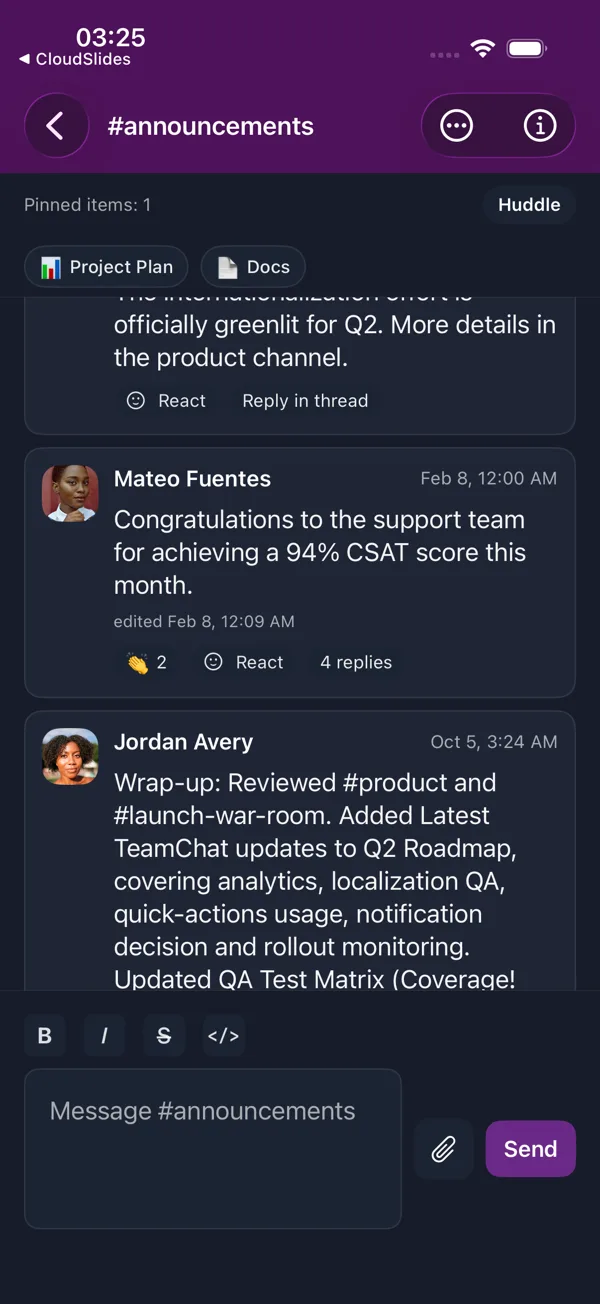Viewport: 600px width, 1304px height.
Task: Focus the Message #announcements field
Action: coord(213,1149)
